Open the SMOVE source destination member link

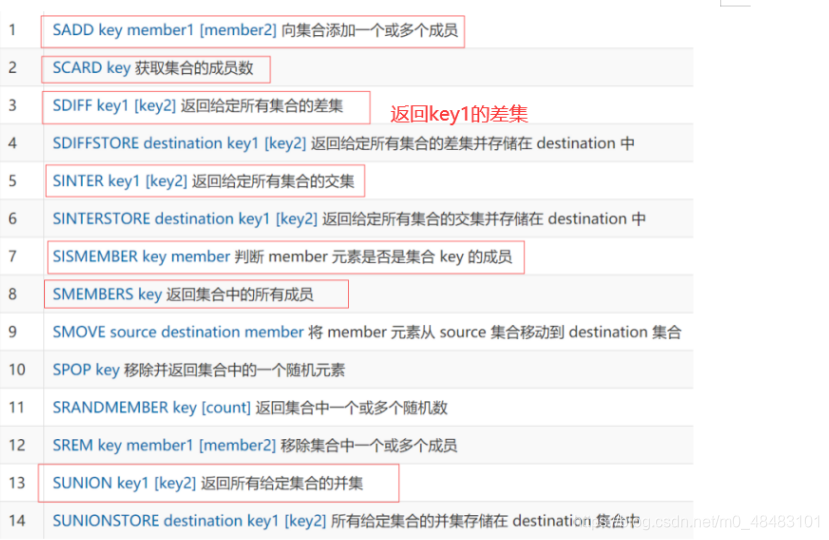(178, 332)
